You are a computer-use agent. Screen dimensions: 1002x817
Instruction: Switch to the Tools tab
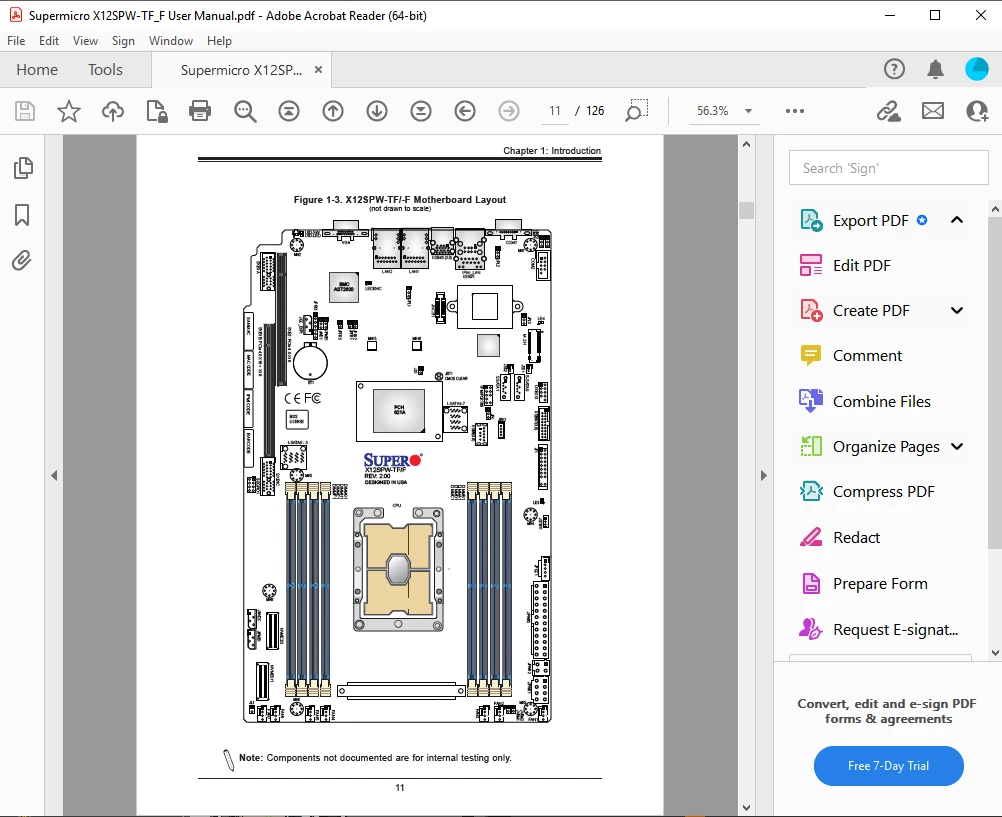point(105,70)
